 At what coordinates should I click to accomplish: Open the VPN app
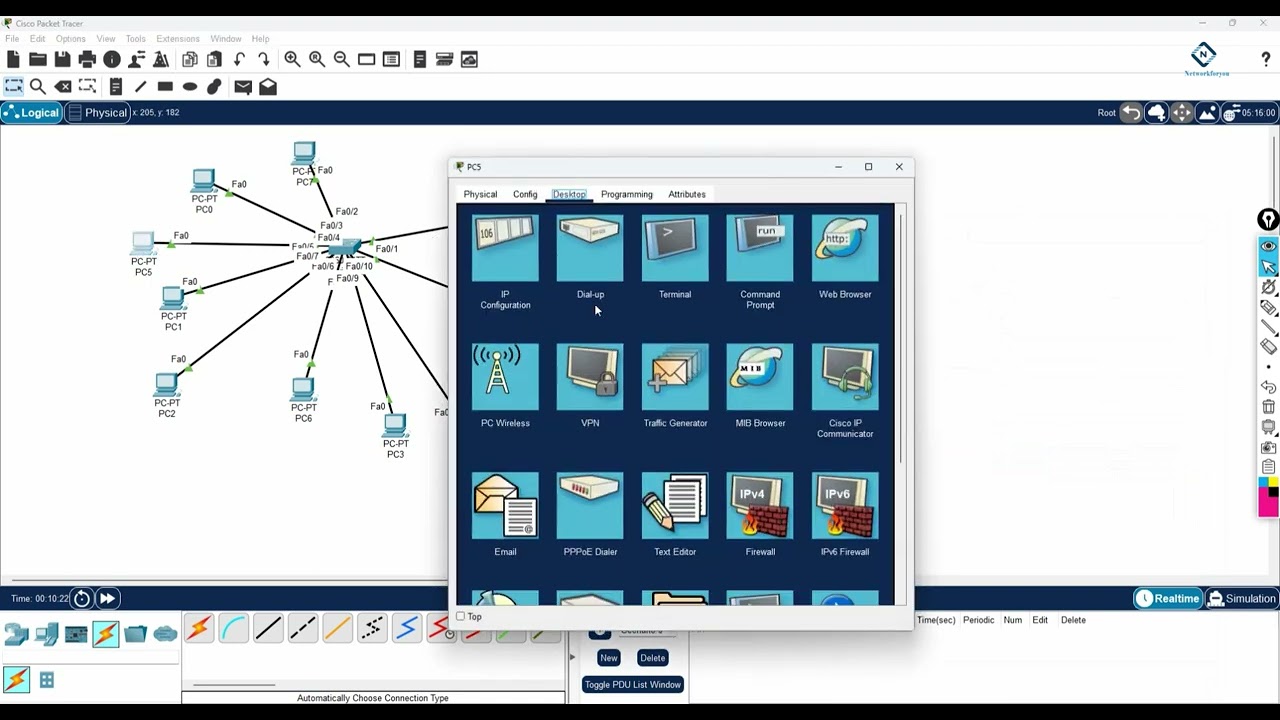pos(590,386)
